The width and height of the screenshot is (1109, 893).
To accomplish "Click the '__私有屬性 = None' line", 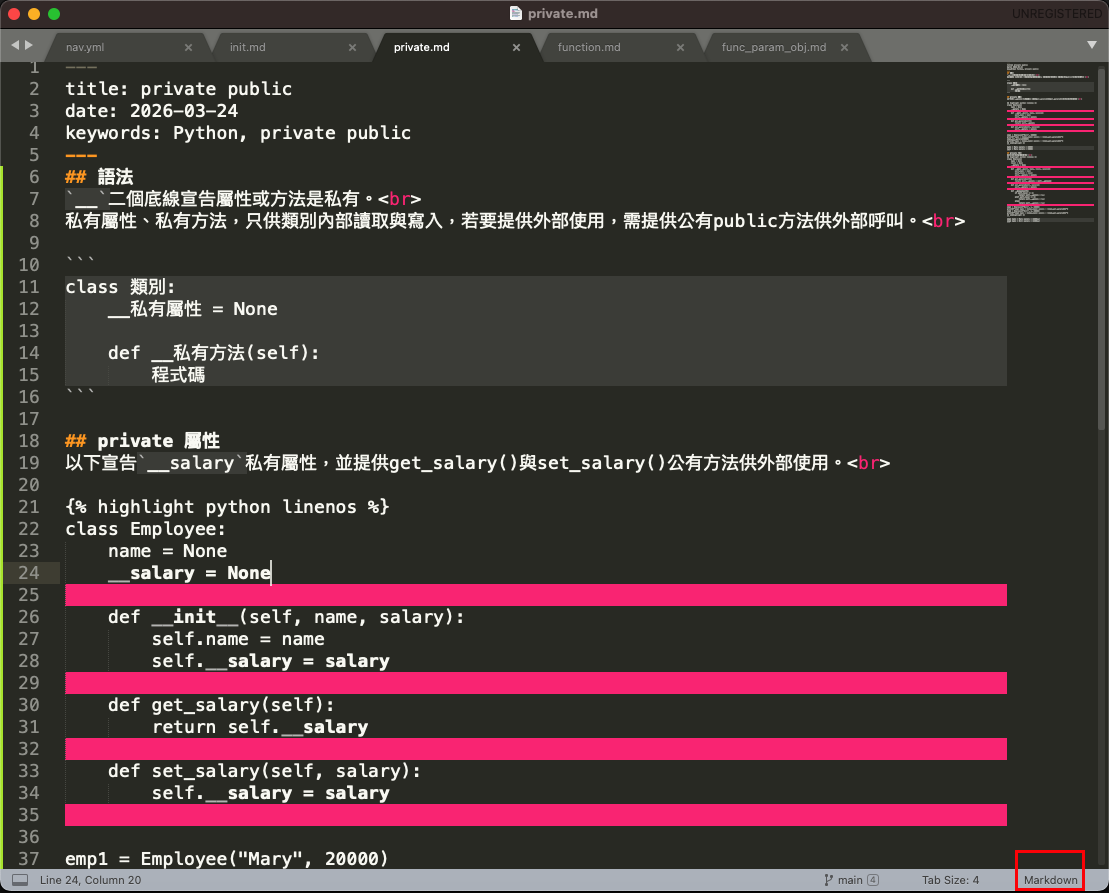I will pyautogui.click(x=192, y=309).
